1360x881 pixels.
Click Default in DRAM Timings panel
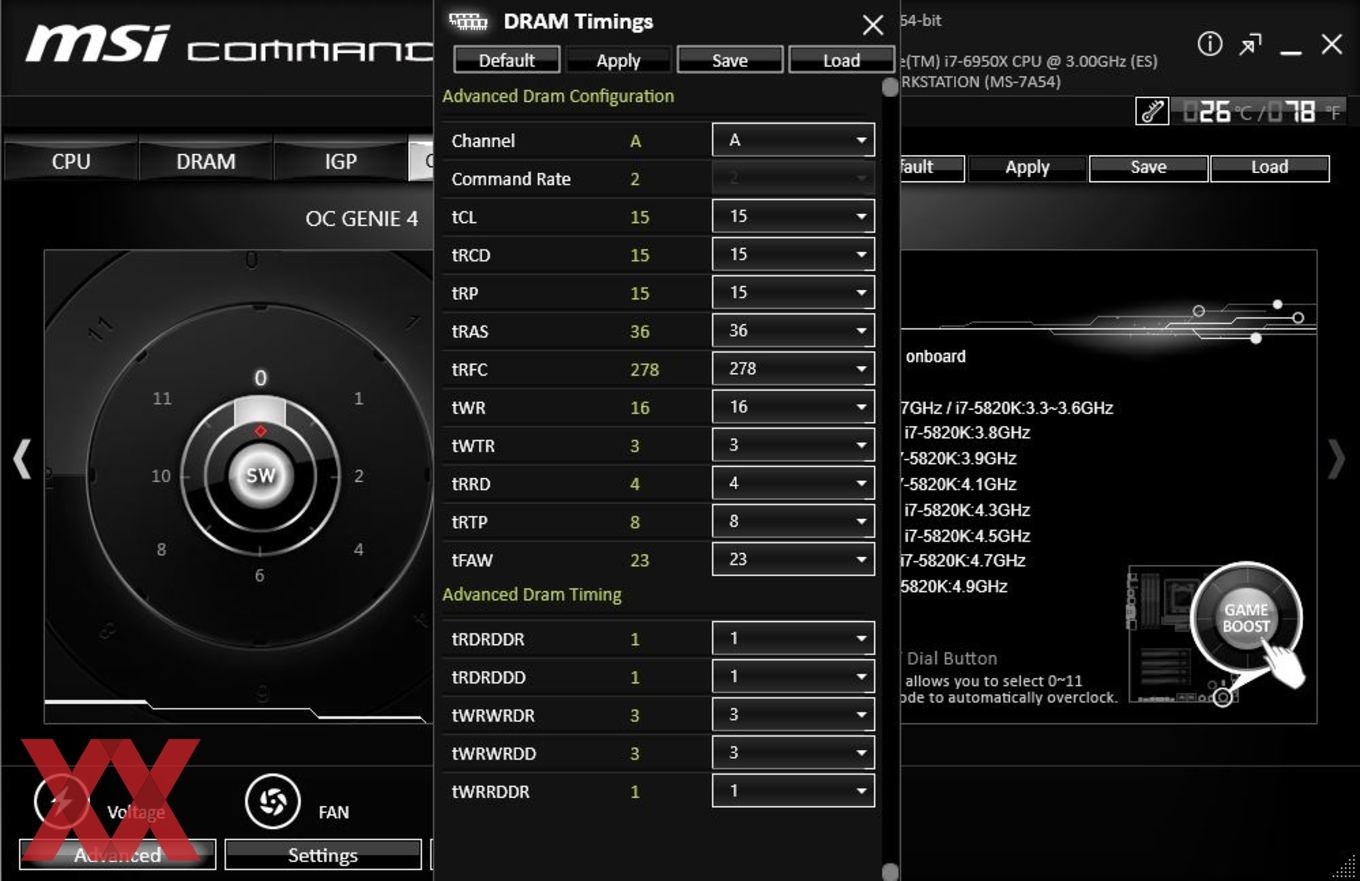pyautogui.click(x=507, y=60)
